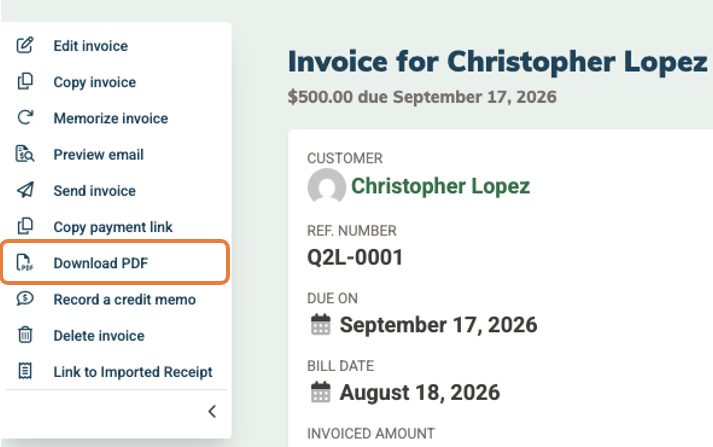The height and width of the screenshot is (447, 713).
Task: Click the calendar icon beside September 17, 2026
Action: pos(321,325)
